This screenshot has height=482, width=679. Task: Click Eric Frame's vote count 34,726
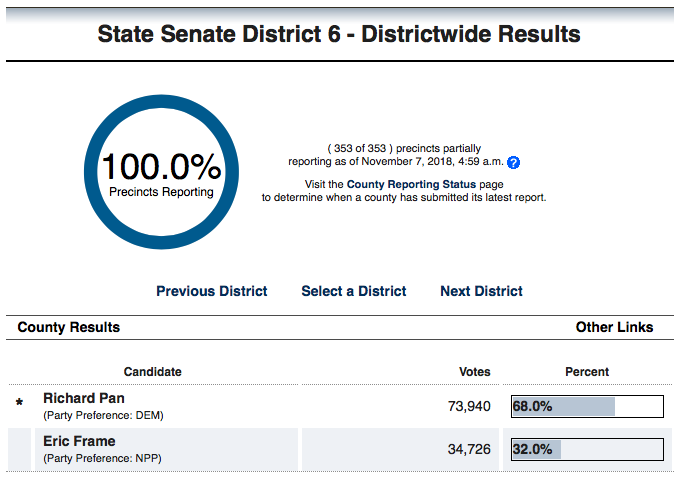(x=469, y=449)
